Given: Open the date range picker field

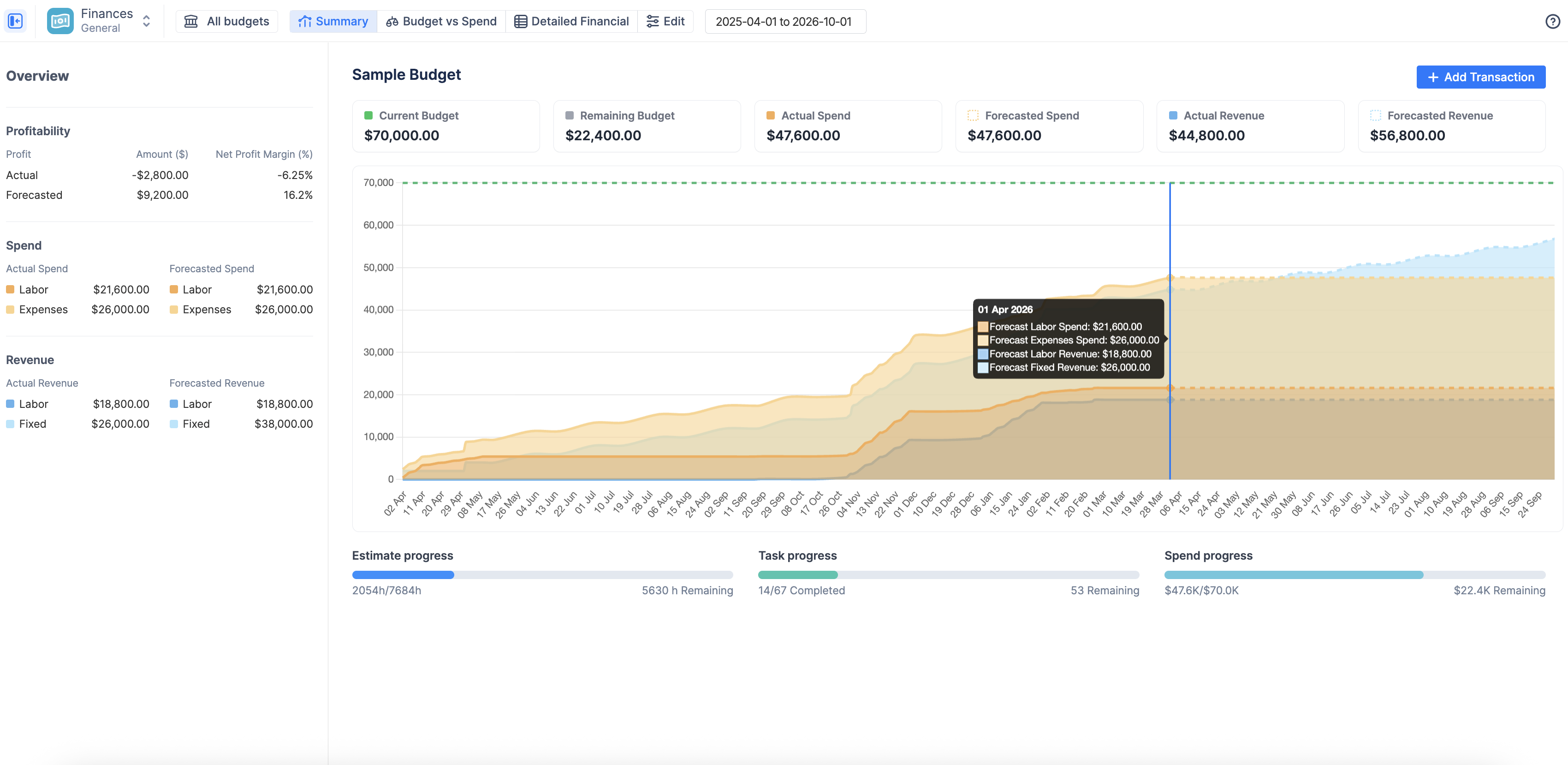Looking at the screenshot, I should tap(784, 21).
